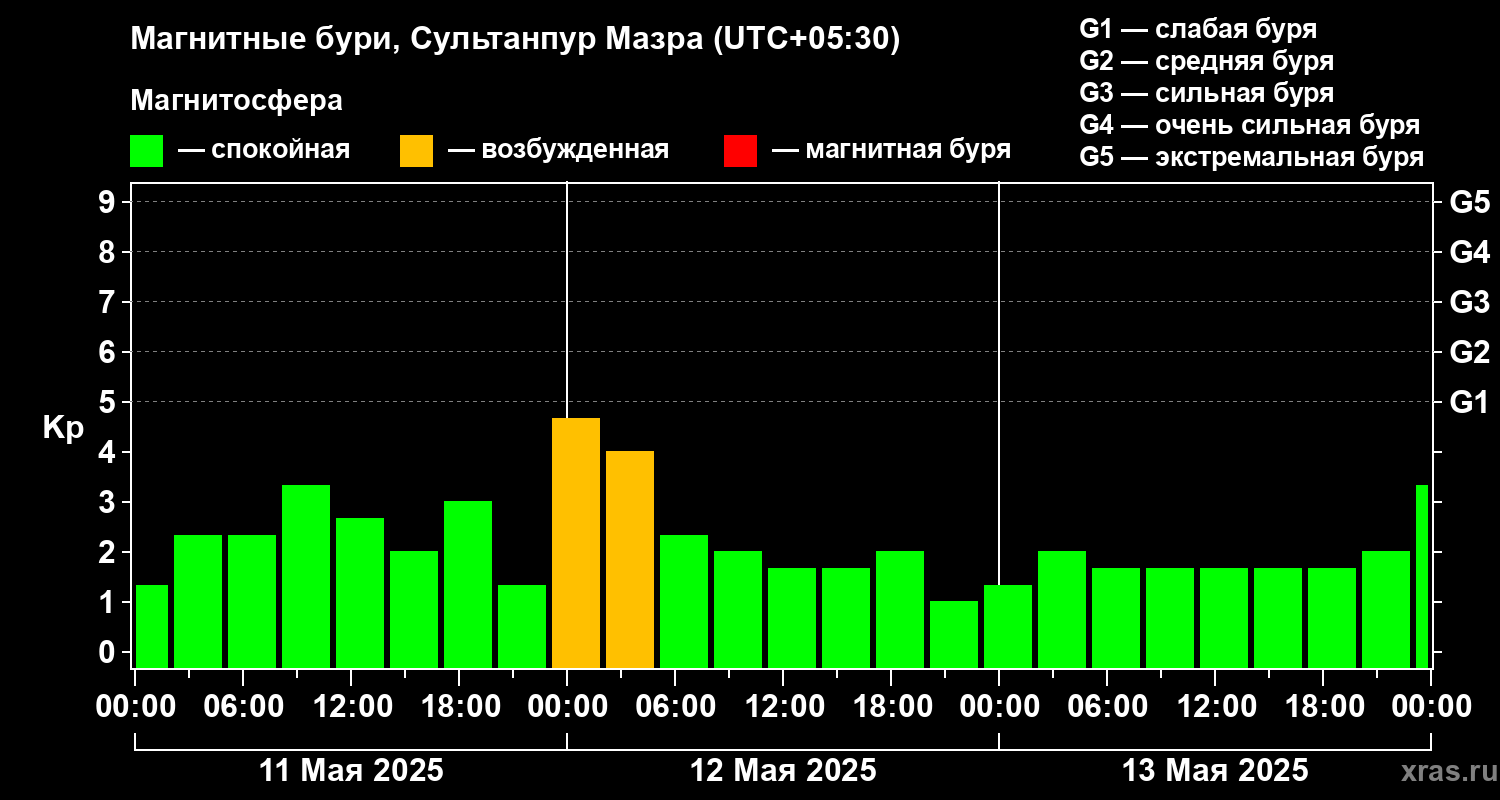Click the '— магнитная буря' legend label
Viewport: 1500px width, 800px height.
tap(891, 150)
